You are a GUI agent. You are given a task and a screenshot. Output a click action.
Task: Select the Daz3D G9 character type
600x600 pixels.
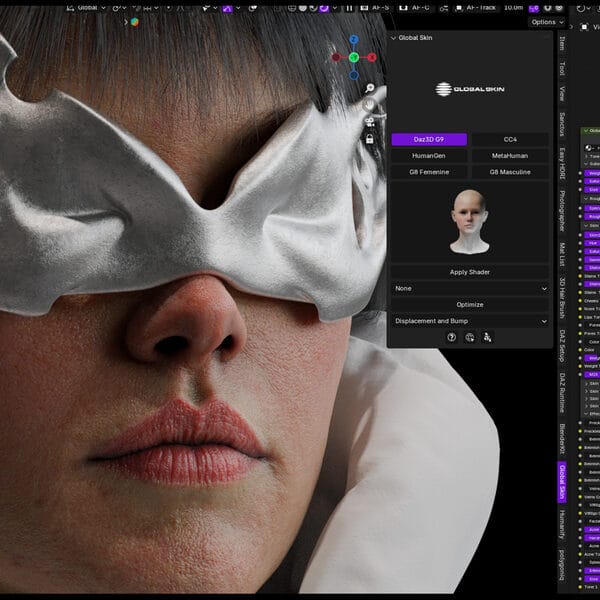click(429, 140)
